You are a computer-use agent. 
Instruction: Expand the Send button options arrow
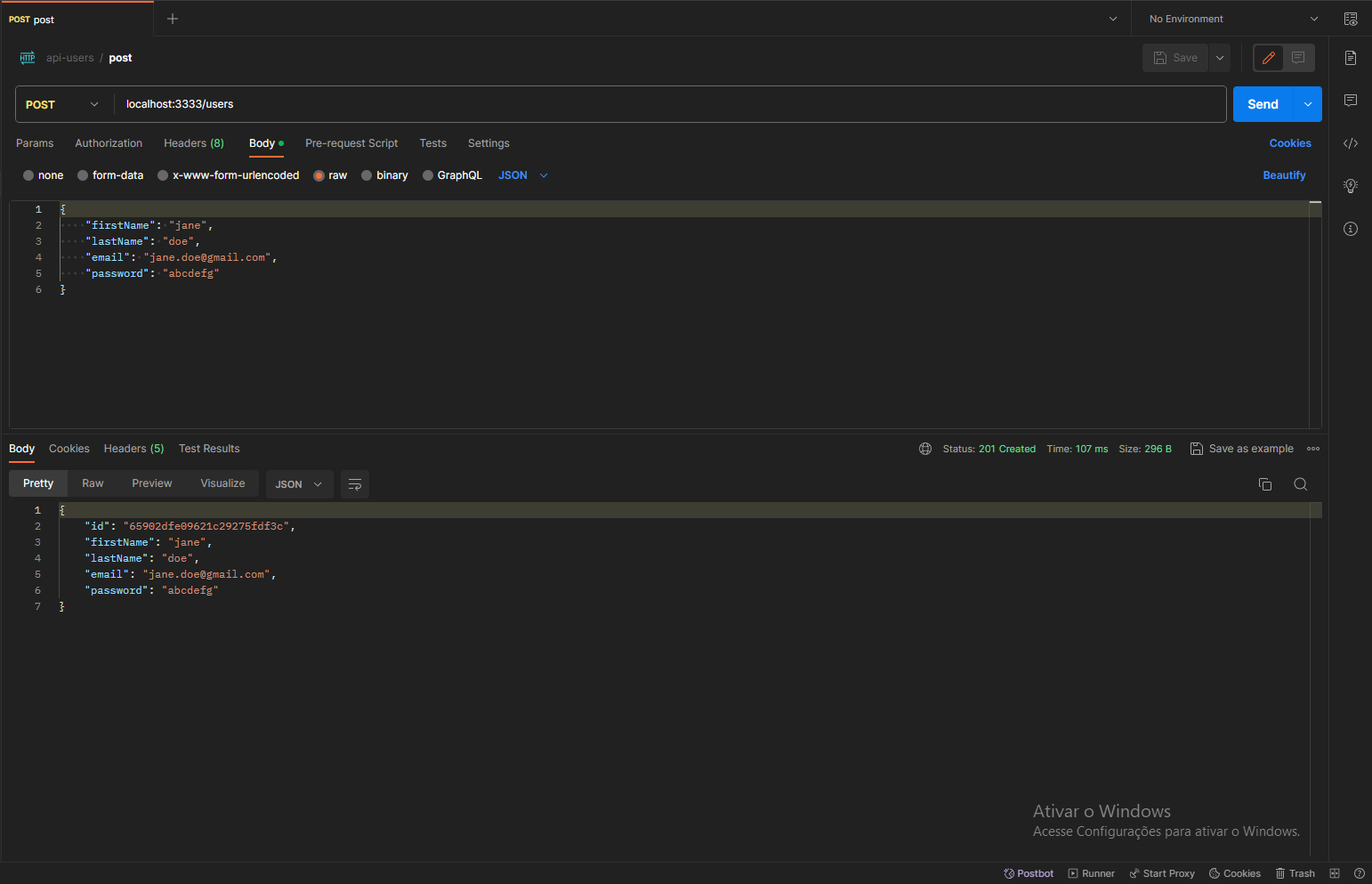coord(1308,104)
